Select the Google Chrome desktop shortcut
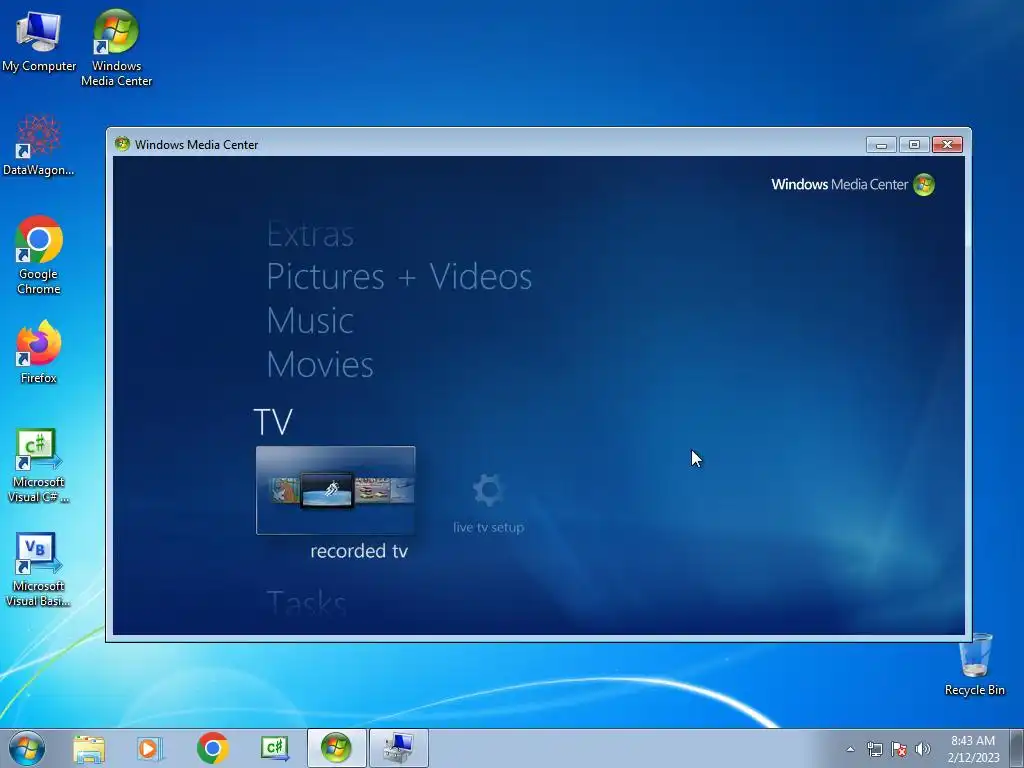Viewport: 1024px width, 768px height. pyautogui.click(x=39, y=255)
